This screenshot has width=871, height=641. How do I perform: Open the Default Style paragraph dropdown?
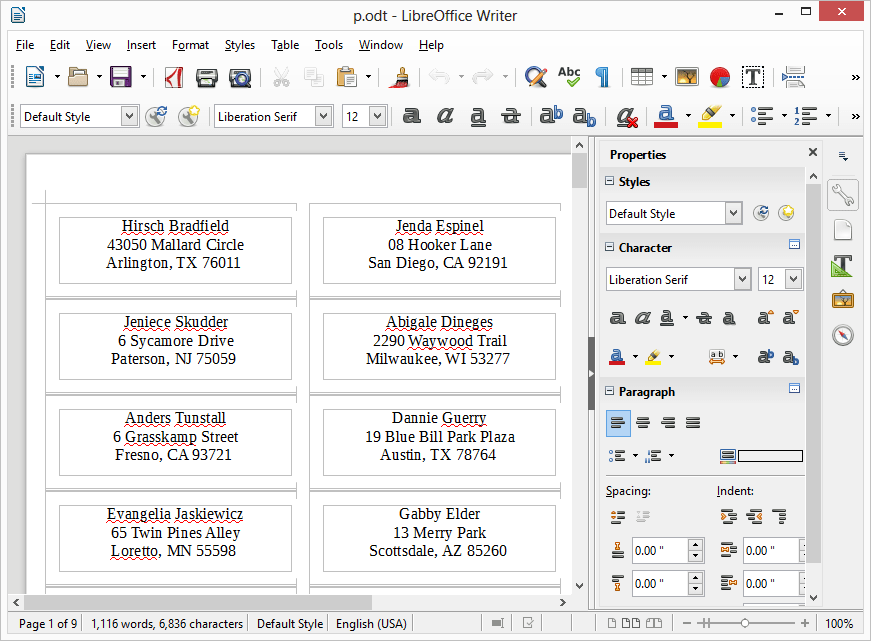(128, 116)
